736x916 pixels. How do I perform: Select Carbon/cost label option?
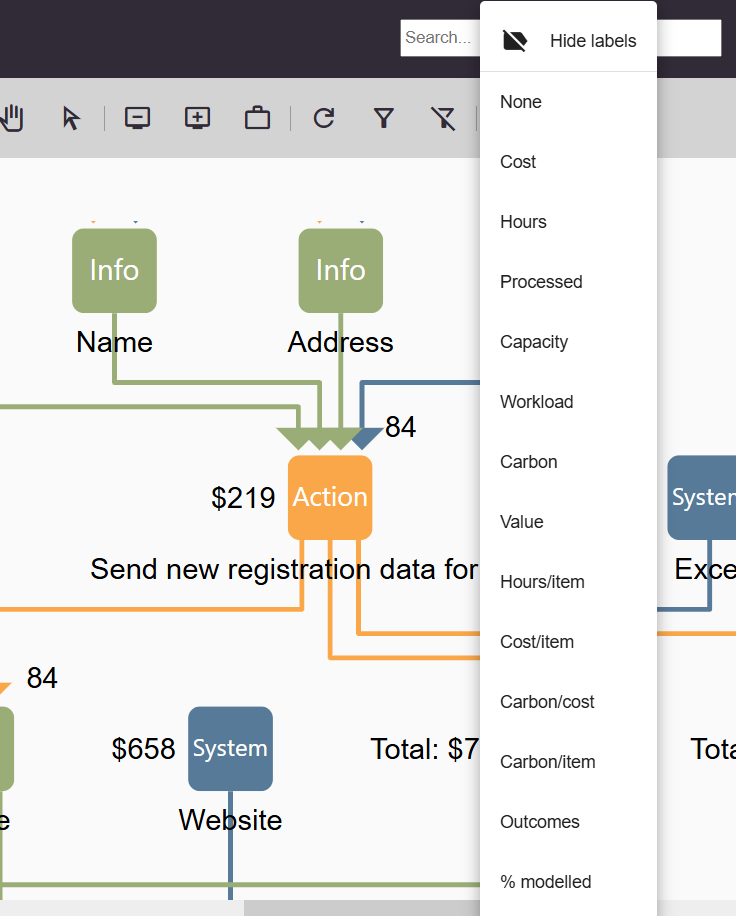coord(568,702)
